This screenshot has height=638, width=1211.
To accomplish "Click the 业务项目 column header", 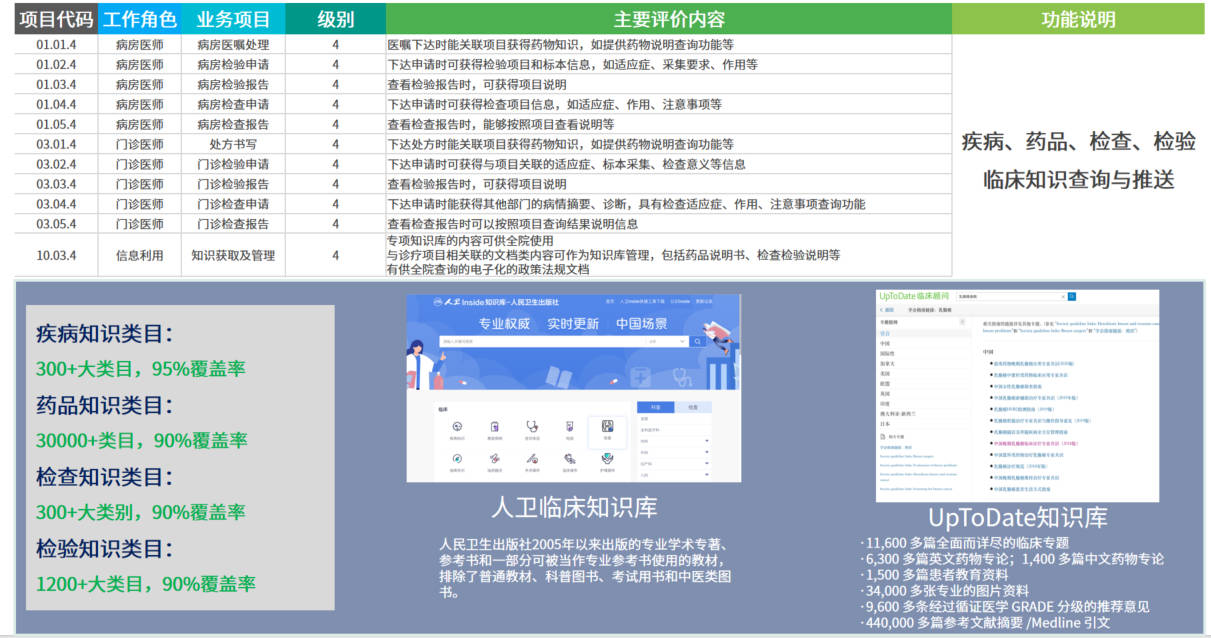I will tap(233, 19).
